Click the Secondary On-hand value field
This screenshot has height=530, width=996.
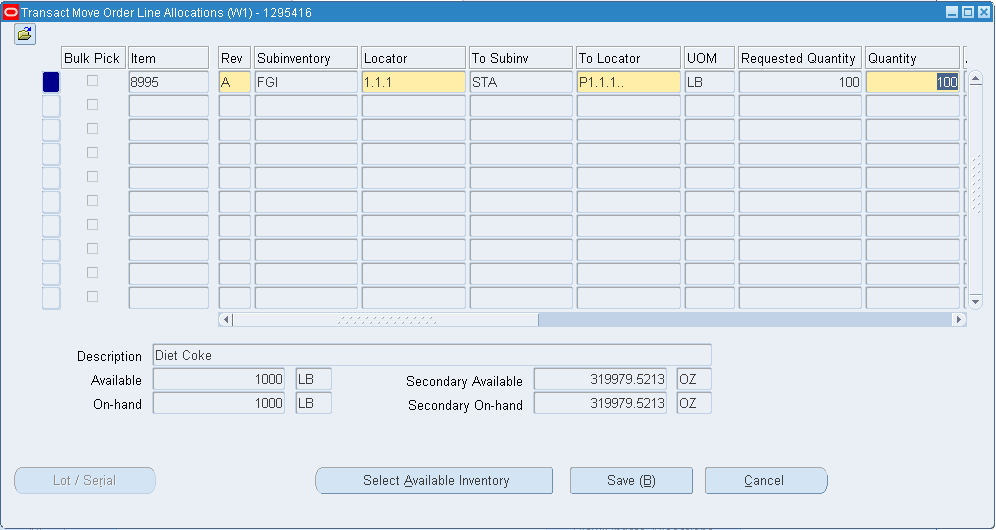[600, 403]
